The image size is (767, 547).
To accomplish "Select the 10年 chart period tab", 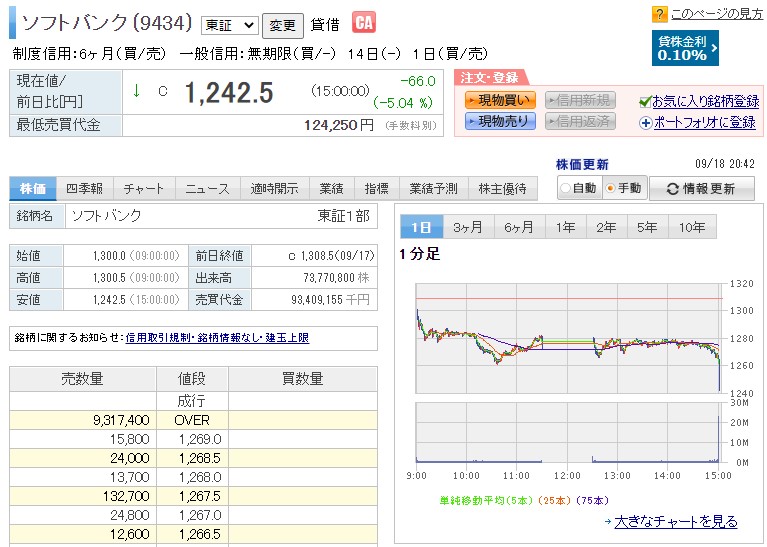I will pos(692,227).
